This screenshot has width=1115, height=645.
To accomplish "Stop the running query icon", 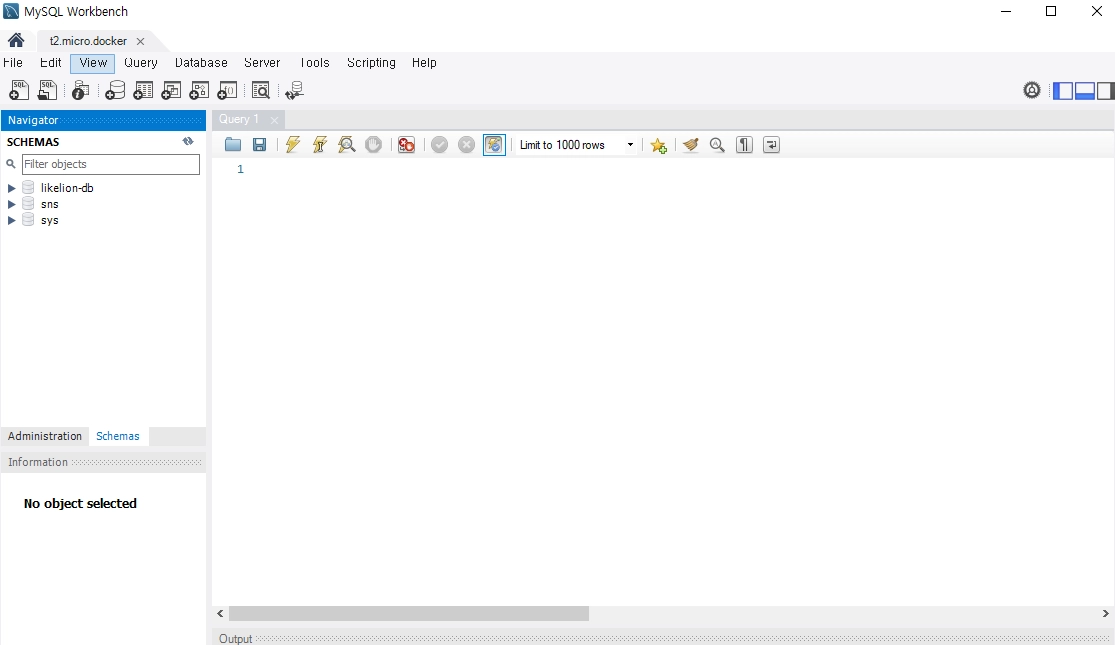I will (373, 145).
